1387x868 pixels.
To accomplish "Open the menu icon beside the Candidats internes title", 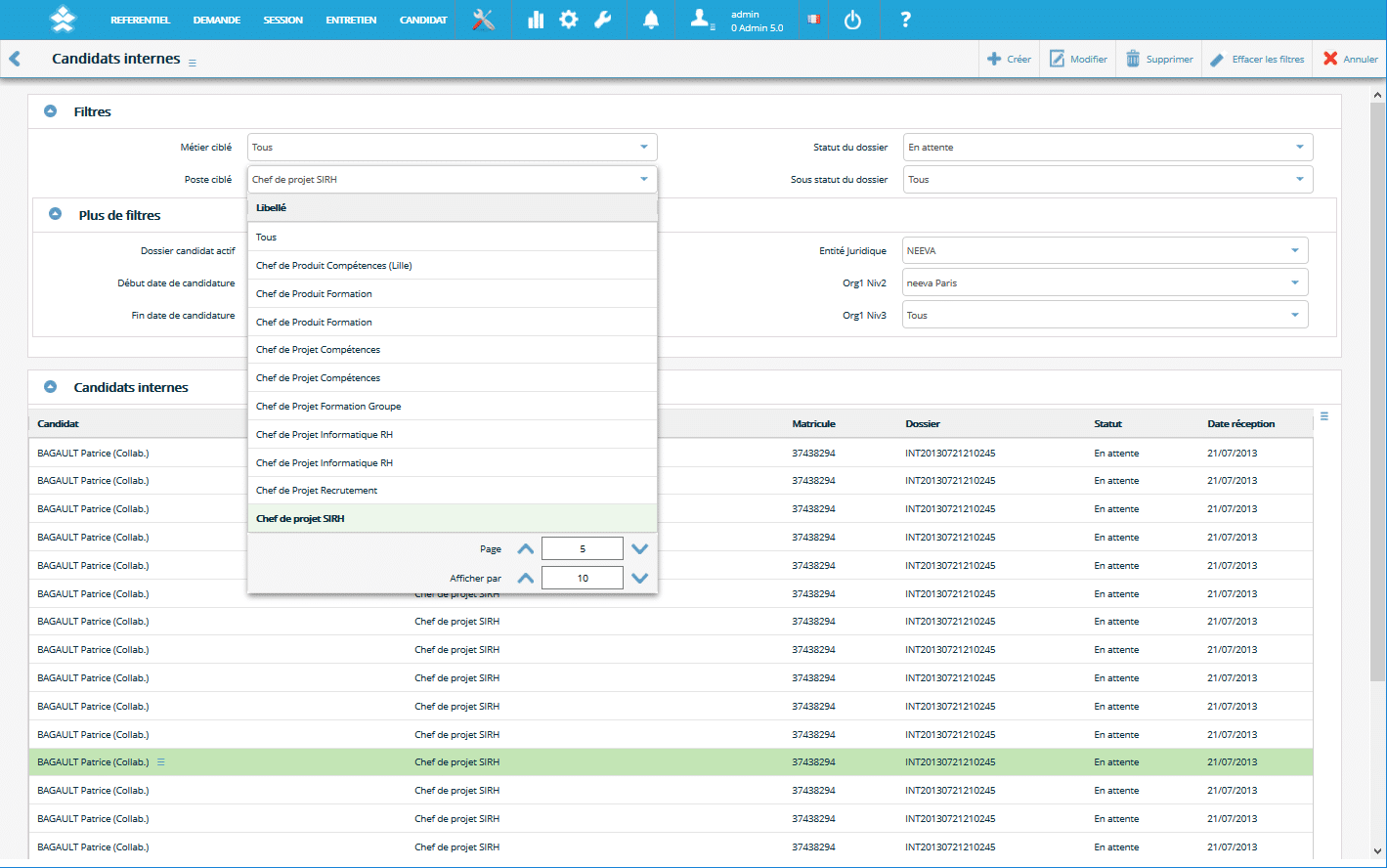I will [193, 63].
